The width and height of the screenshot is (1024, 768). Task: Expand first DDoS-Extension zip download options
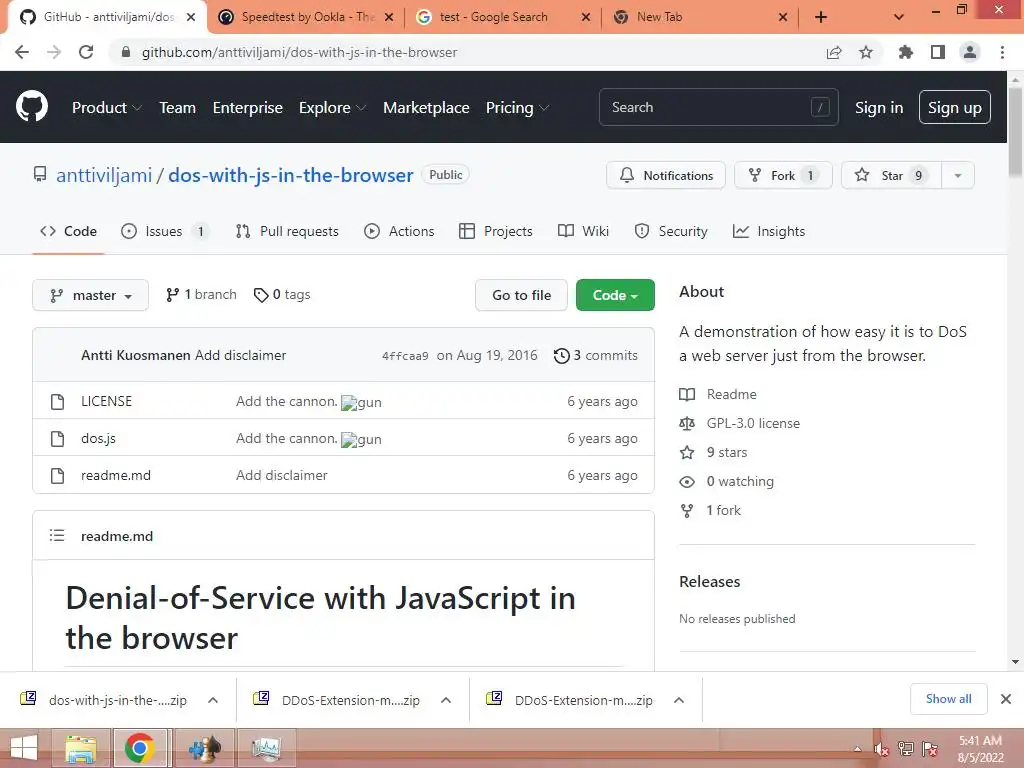coord(446,700)
